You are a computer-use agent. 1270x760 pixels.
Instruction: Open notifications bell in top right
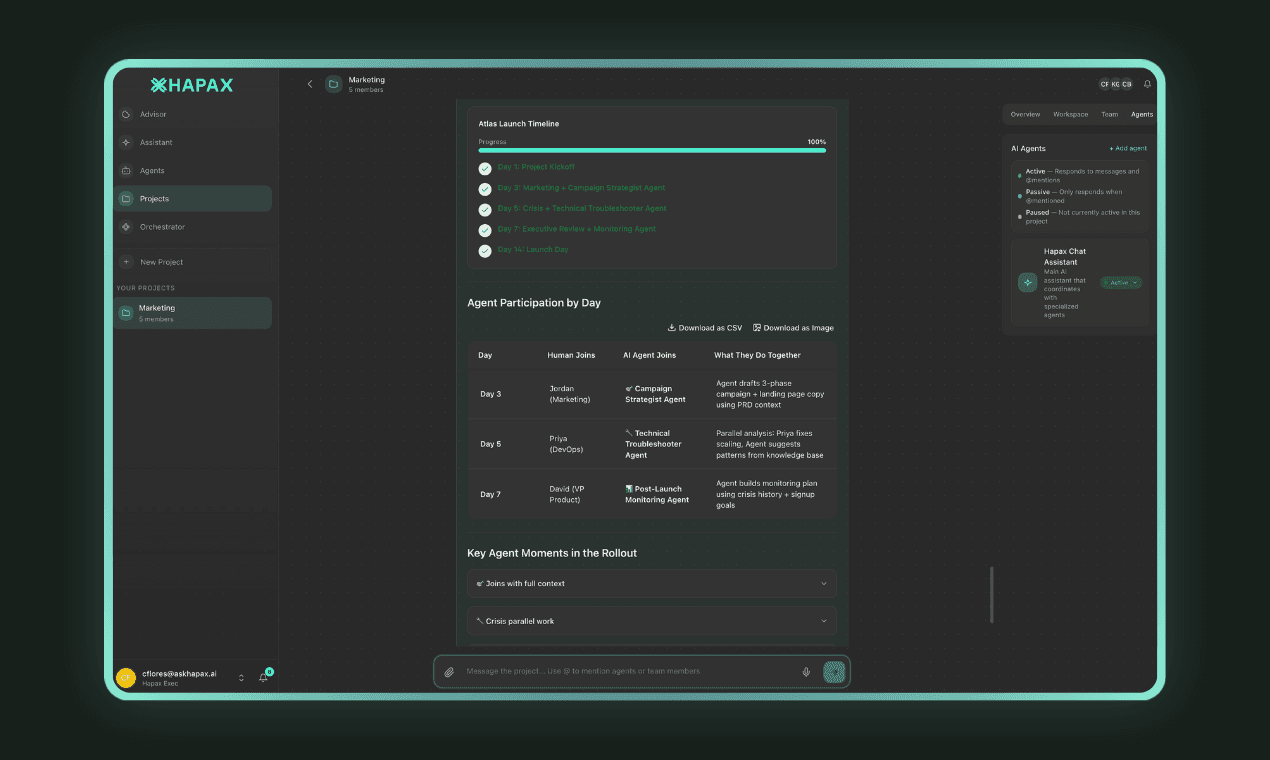point(1147,84)
